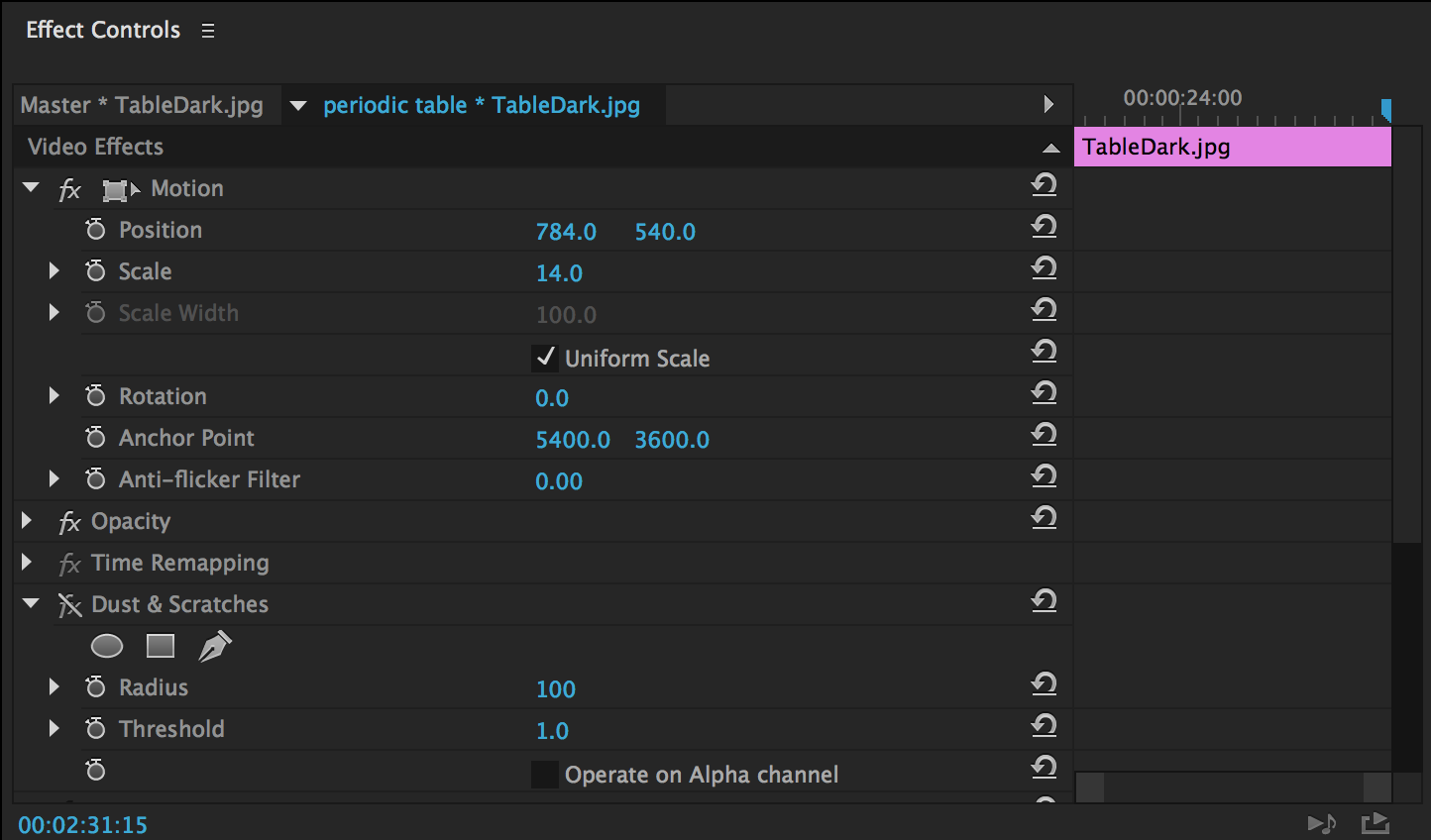This screenshot has height=840, width=1431.
Task: Reset Operate on Alpha channel
Action: (x=1044, y=768)
